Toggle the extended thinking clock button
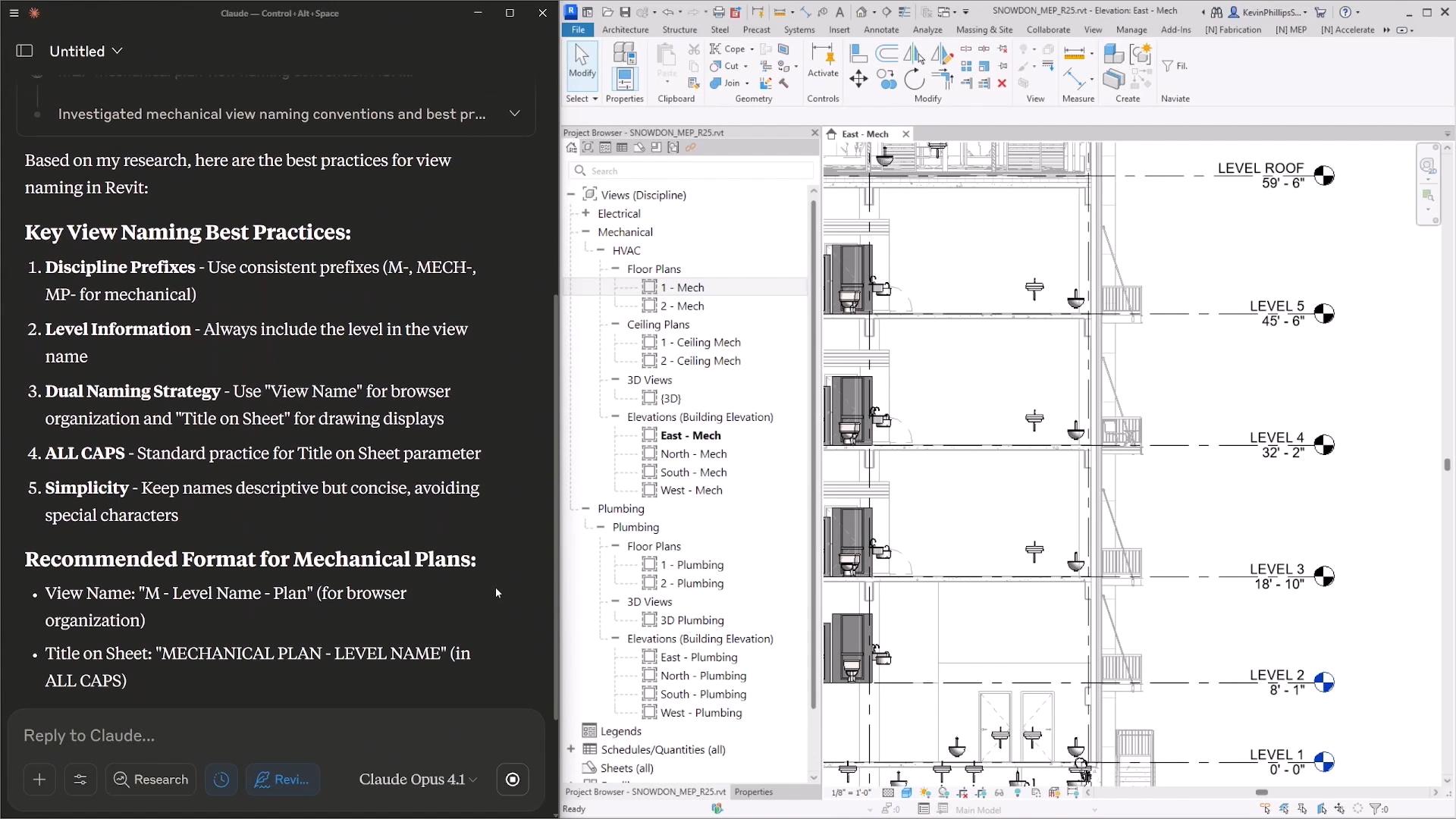 [221, 780]
